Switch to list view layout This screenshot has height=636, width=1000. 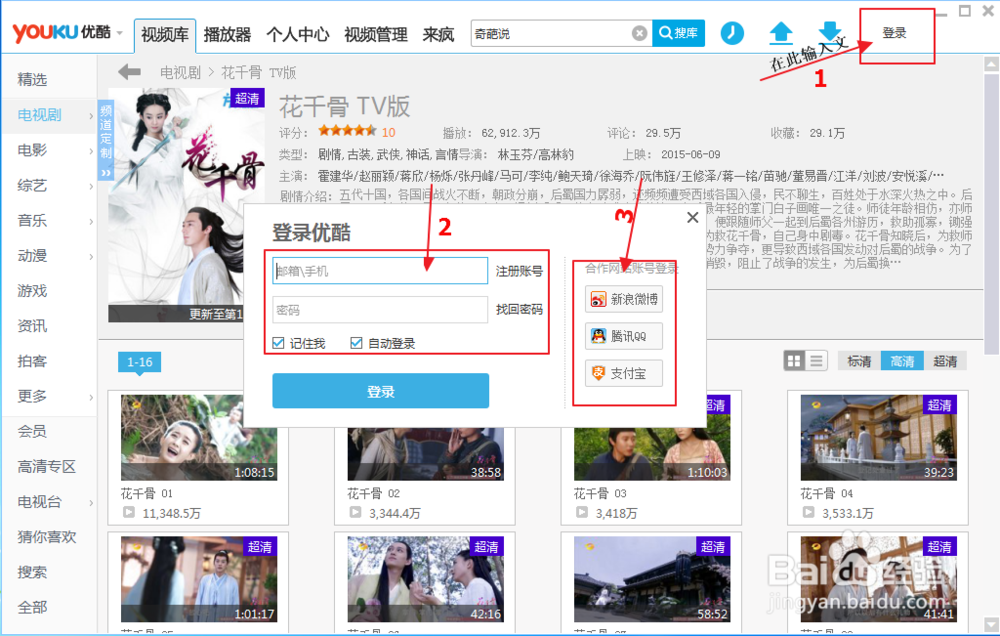click(816, 361)
